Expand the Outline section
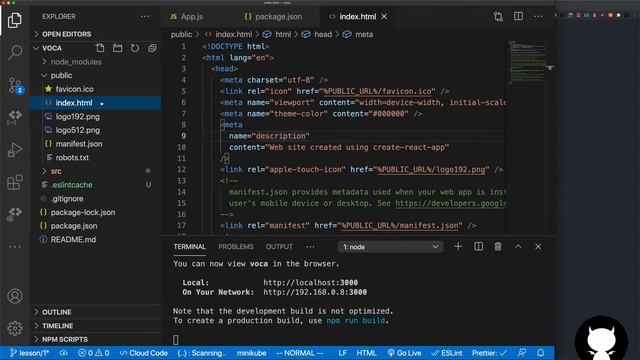This screenshot has width=640, height=360. [96, 312]
